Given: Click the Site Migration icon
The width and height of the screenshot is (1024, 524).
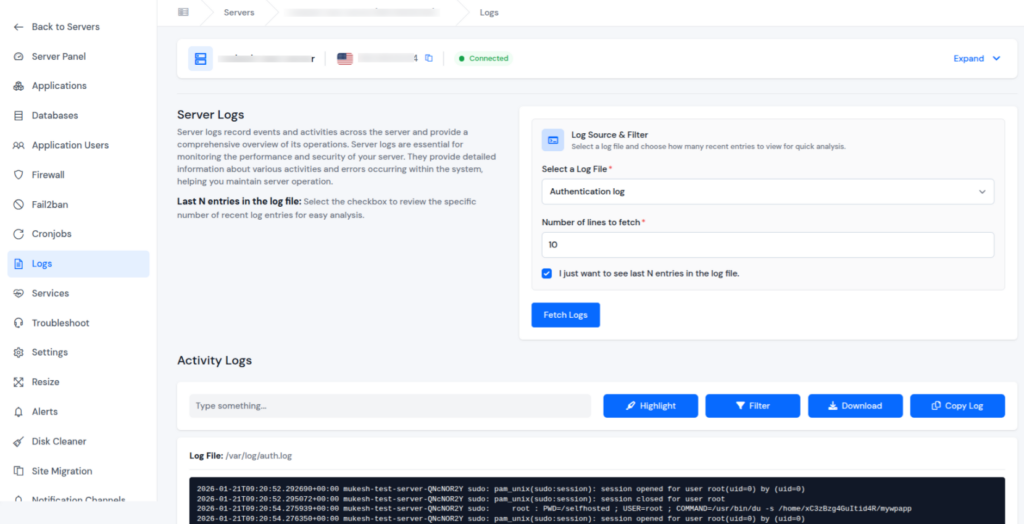Looking at the screenshot, I should (18, 471).
